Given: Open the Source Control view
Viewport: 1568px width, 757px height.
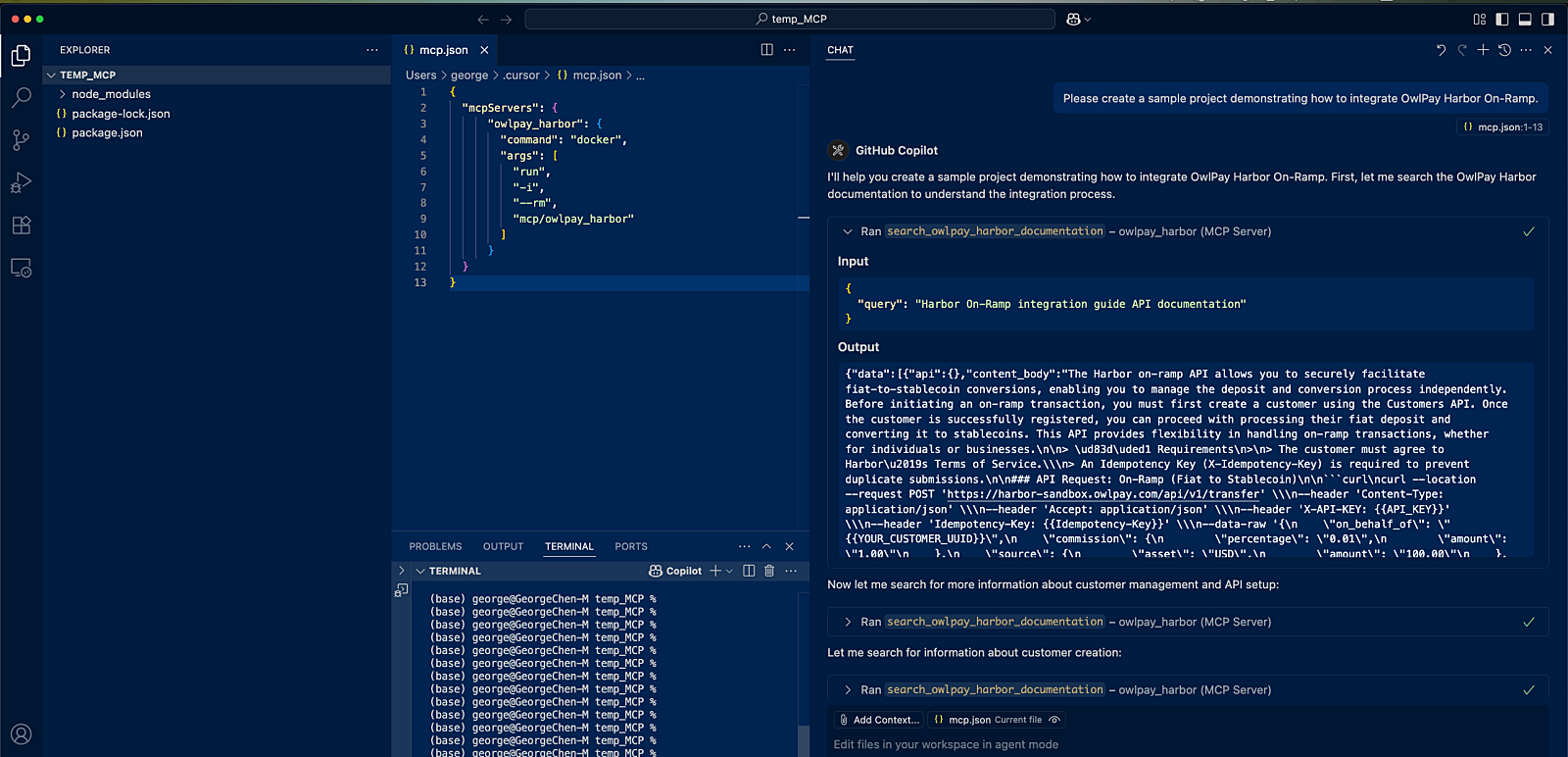Looking at the screenshot, I should 21,140.
